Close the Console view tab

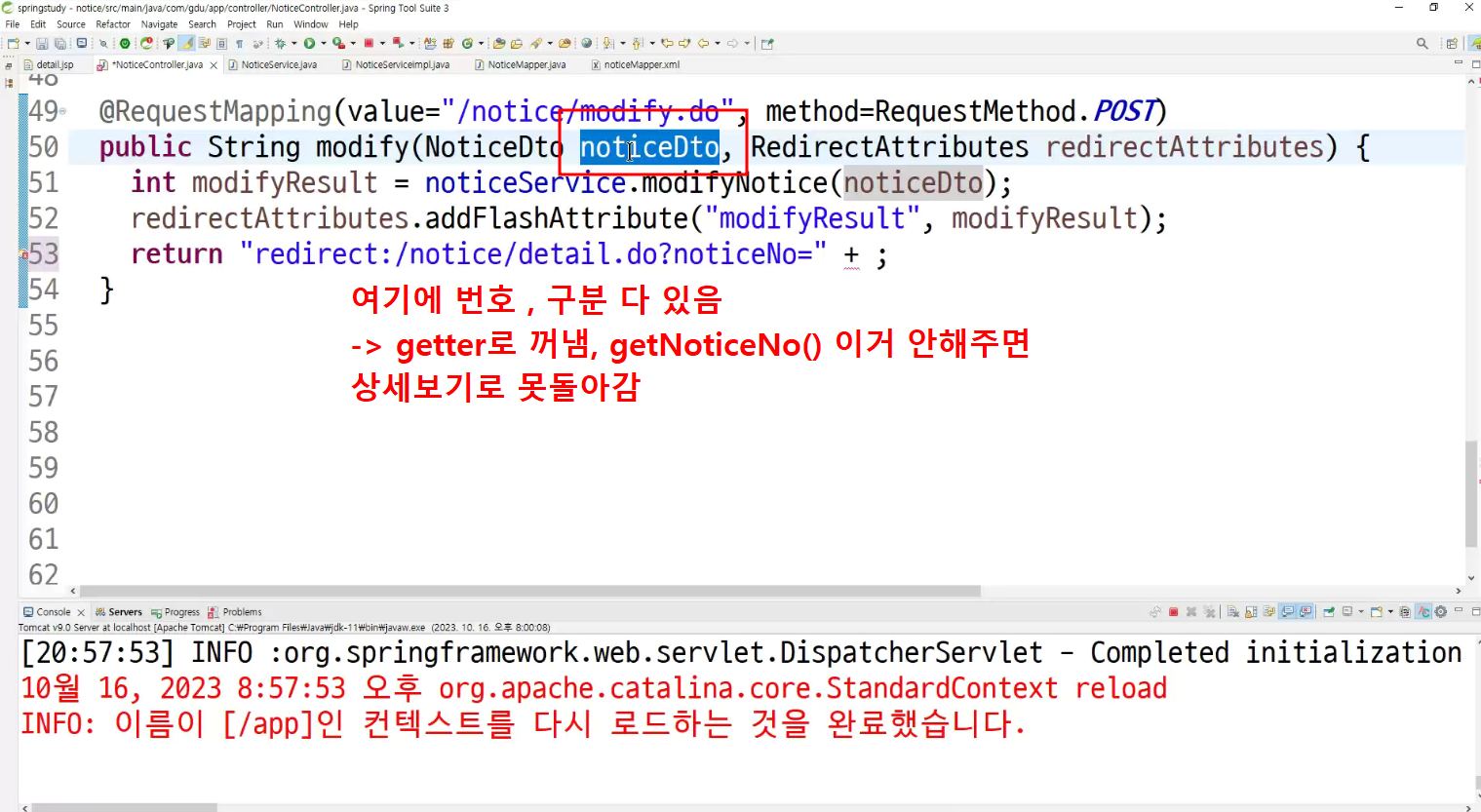click(81, 612)
